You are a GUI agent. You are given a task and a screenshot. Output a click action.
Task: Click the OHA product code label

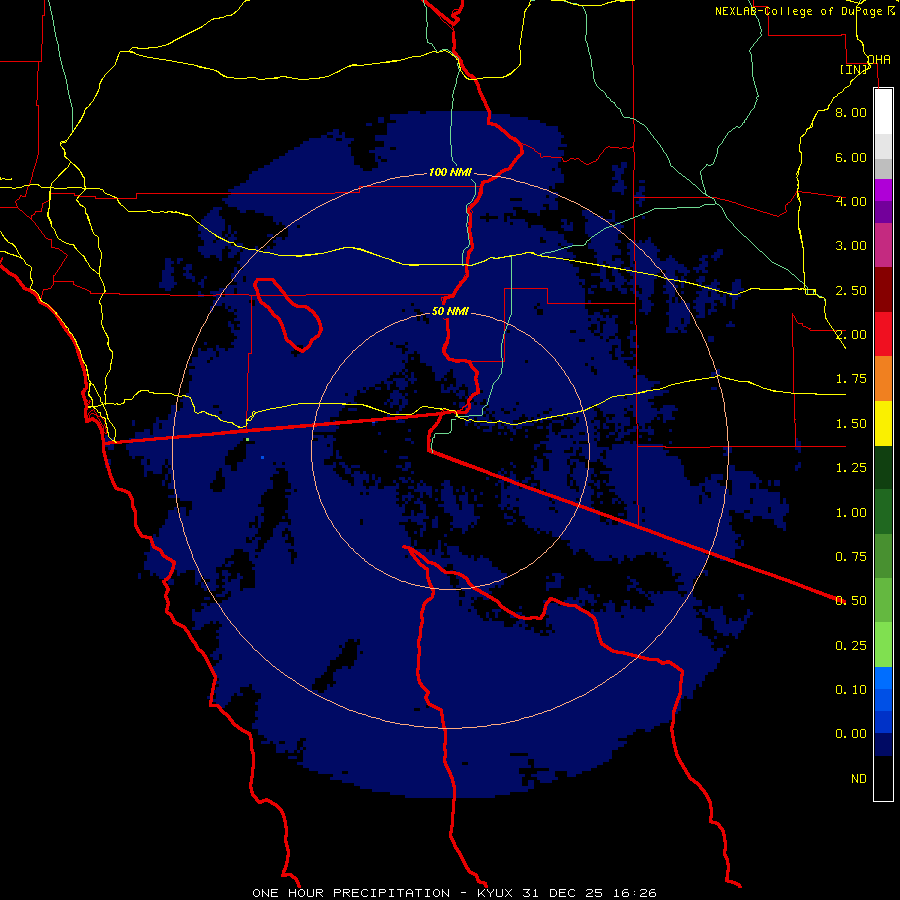click(x=879, y=59)
